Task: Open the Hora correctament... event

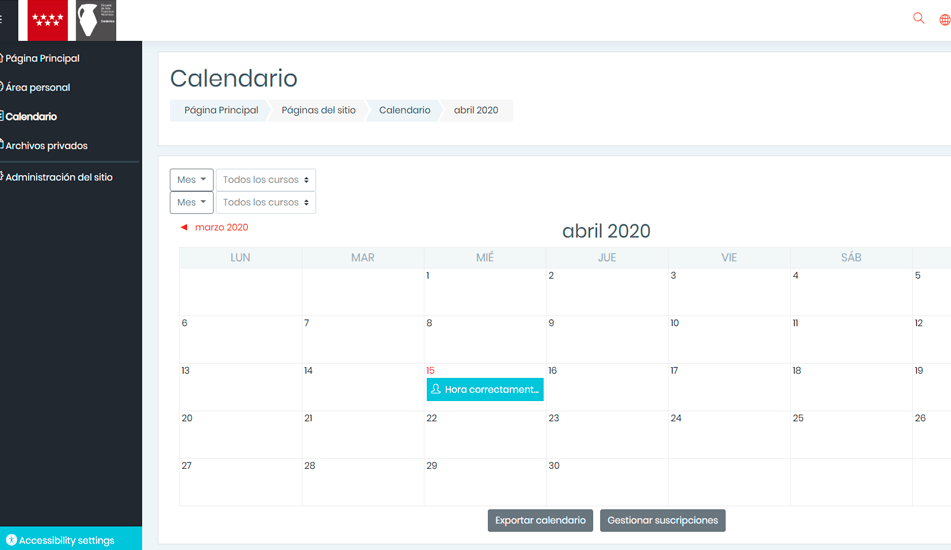Action: (x=485, y=389)
